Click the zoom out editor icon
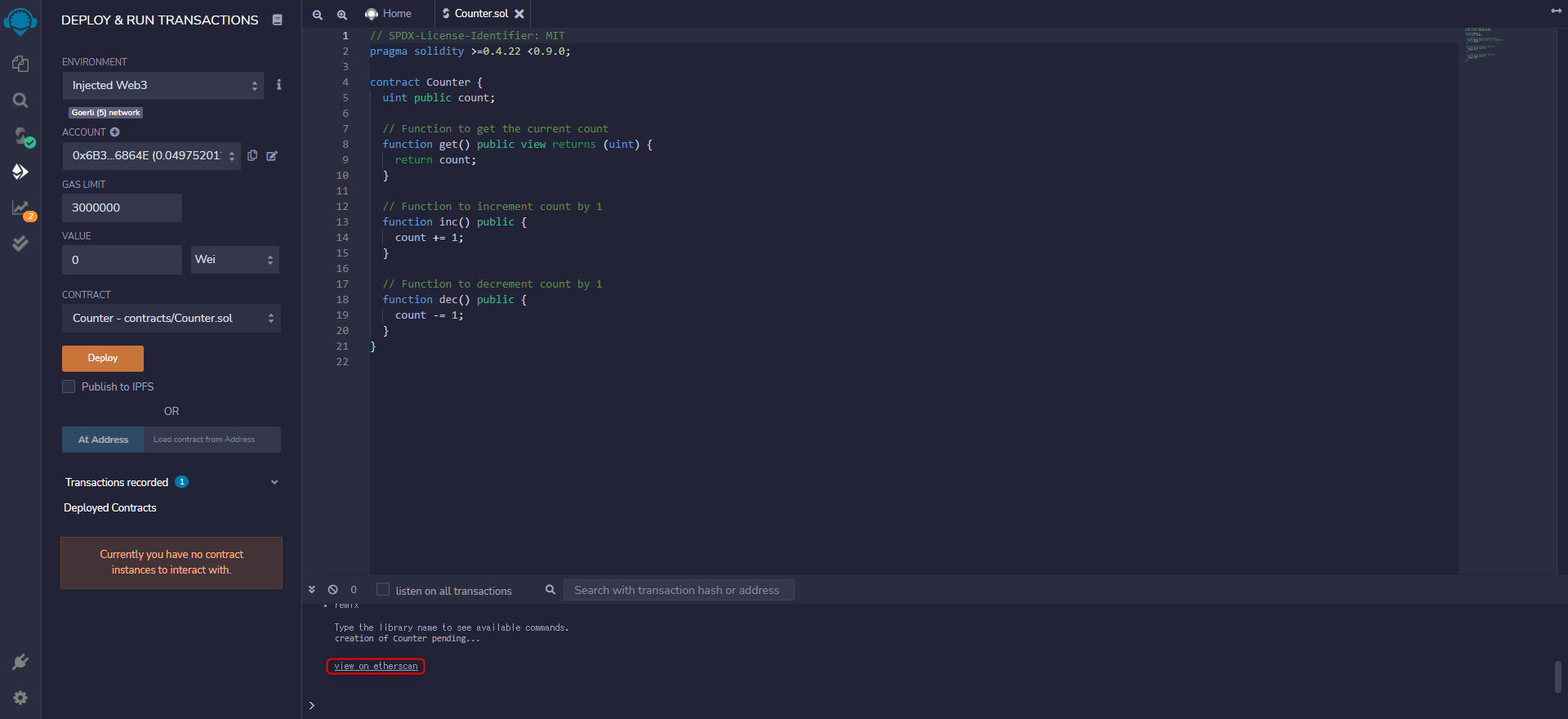1568x719 pixels. (x=318, y=15)
